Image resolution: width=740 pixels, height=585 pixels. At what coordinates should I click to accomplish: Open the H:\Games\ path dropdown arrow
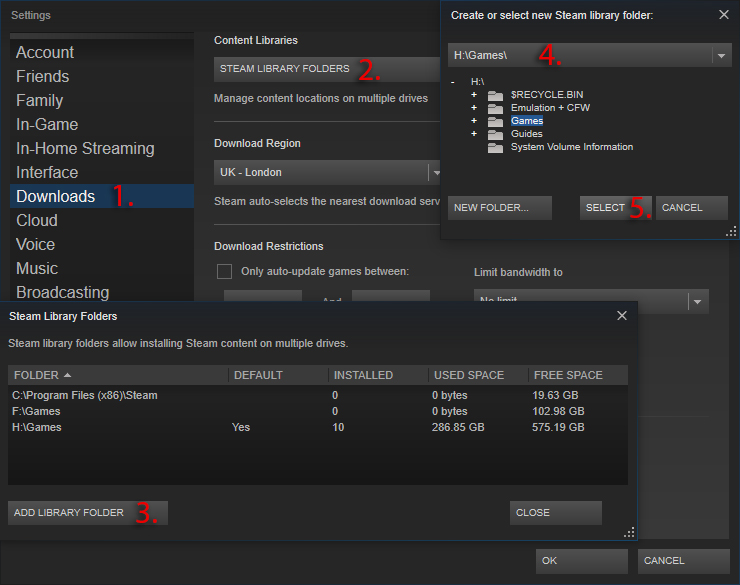(x=721, y=56)
